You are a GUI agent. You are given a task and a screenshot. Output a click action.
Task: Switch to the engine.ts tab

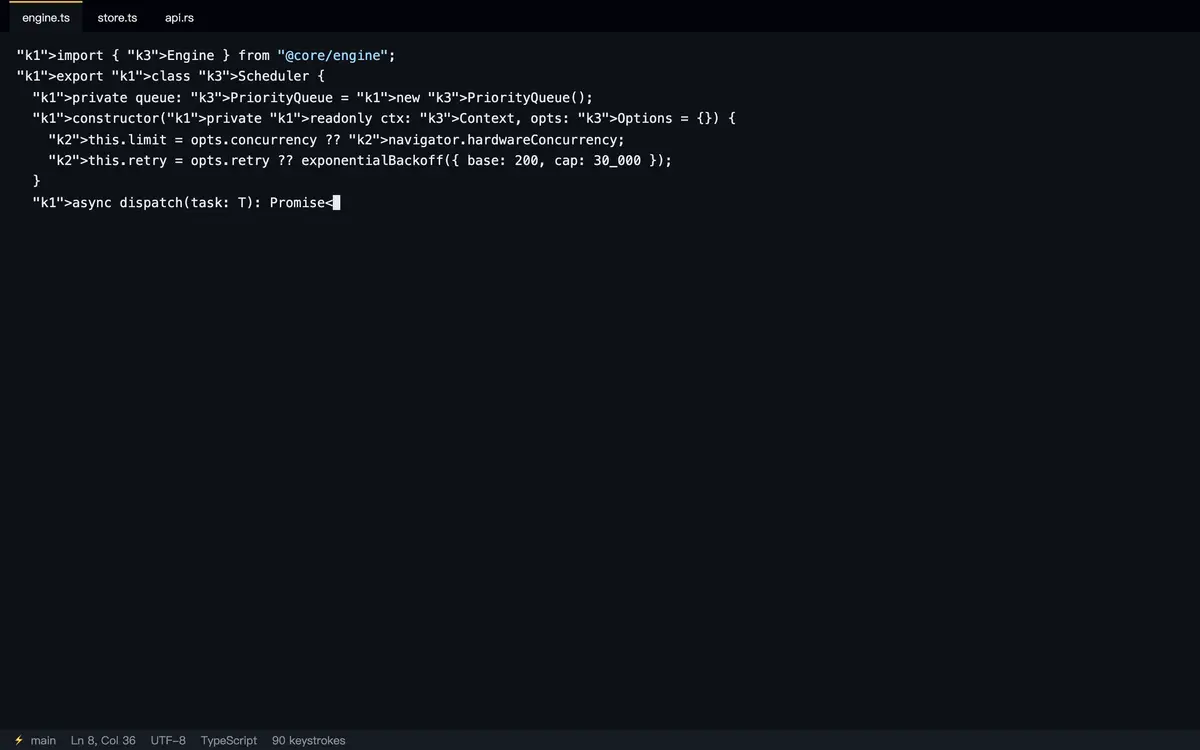pyautogui.click(x=46, y=17)
